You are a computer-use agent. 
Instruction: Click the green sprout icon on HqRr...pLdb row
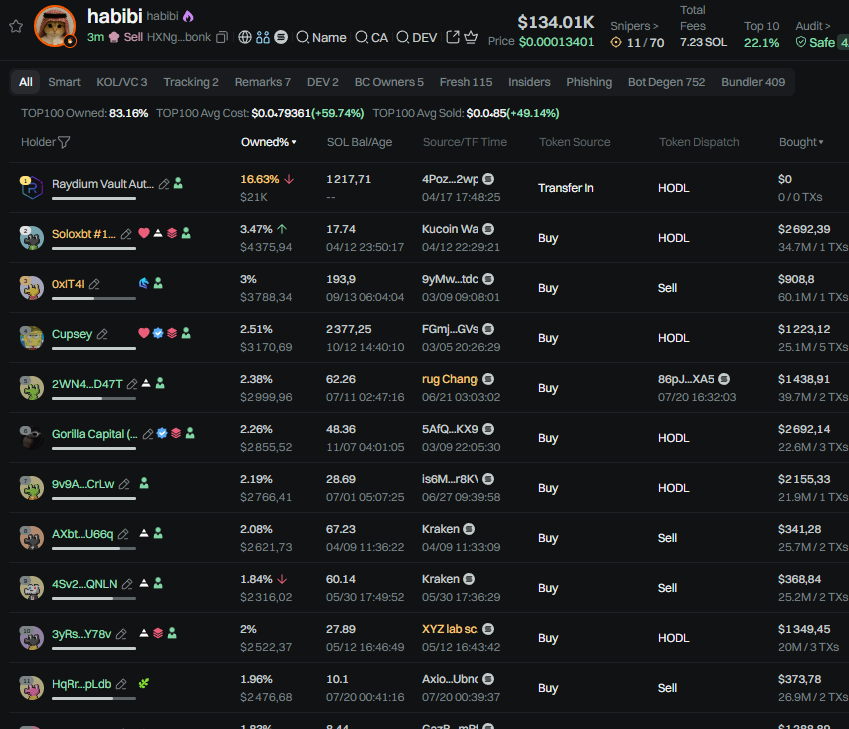(x=143, y=683)
